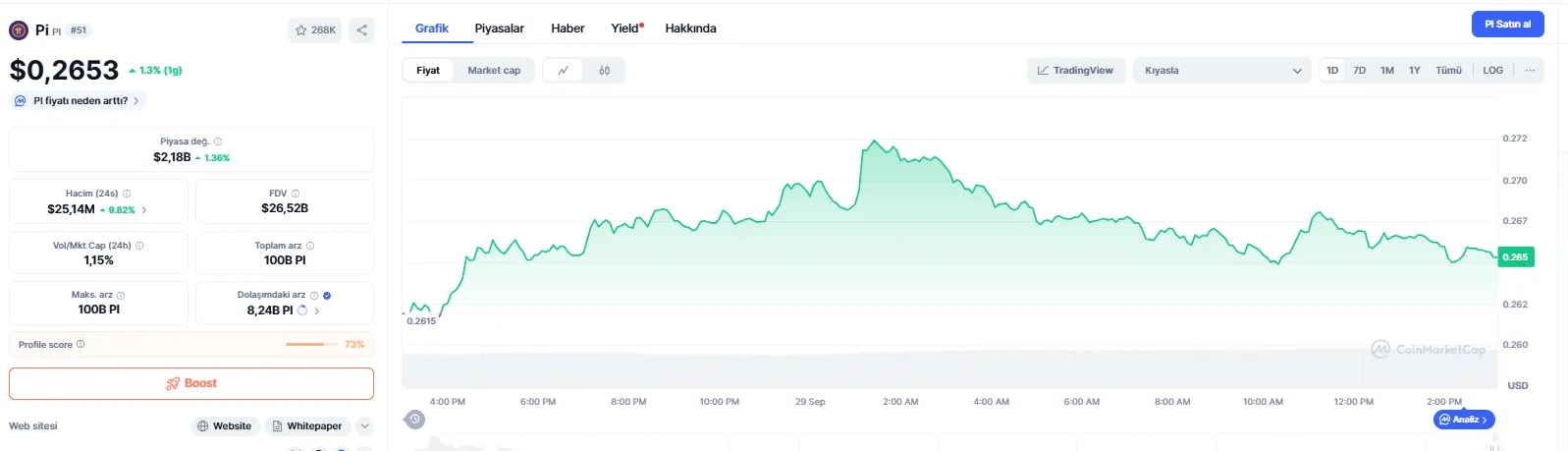Open more chart options ellipsis
Viewport: 1568px width, 451px height.
tap(1530, 71)
